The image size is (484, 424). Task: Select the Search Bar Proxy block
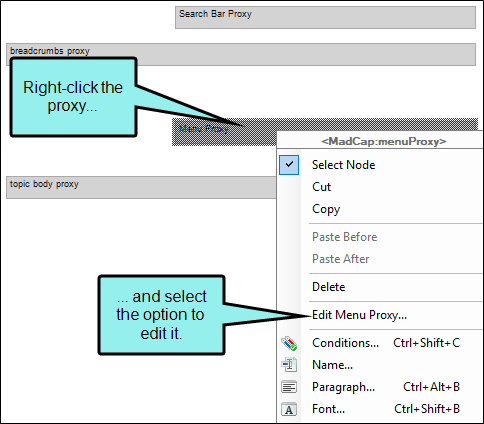click(x=325, y=17)
